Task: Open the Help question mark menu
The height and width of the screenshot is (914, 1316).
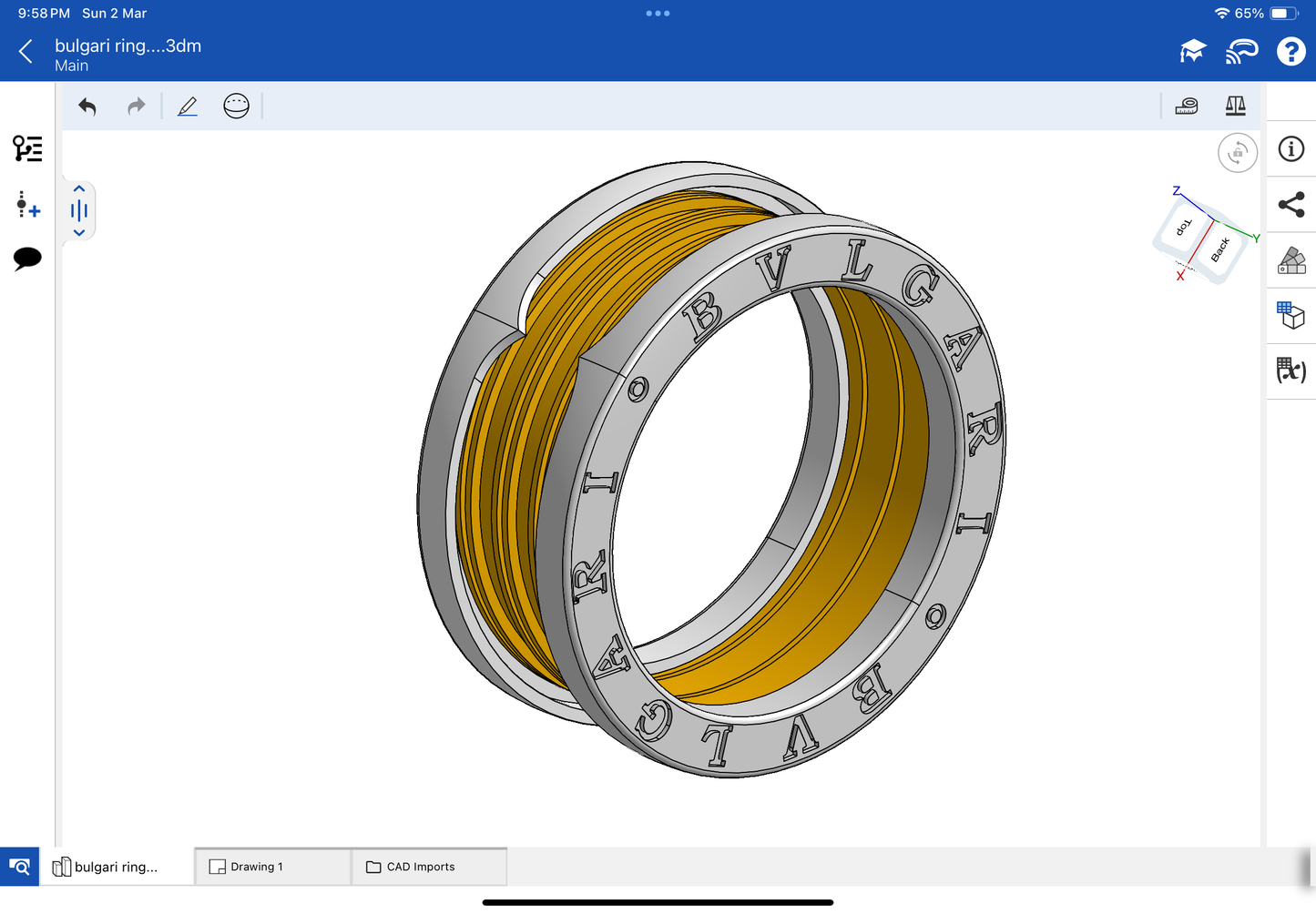Action: 1290,52
